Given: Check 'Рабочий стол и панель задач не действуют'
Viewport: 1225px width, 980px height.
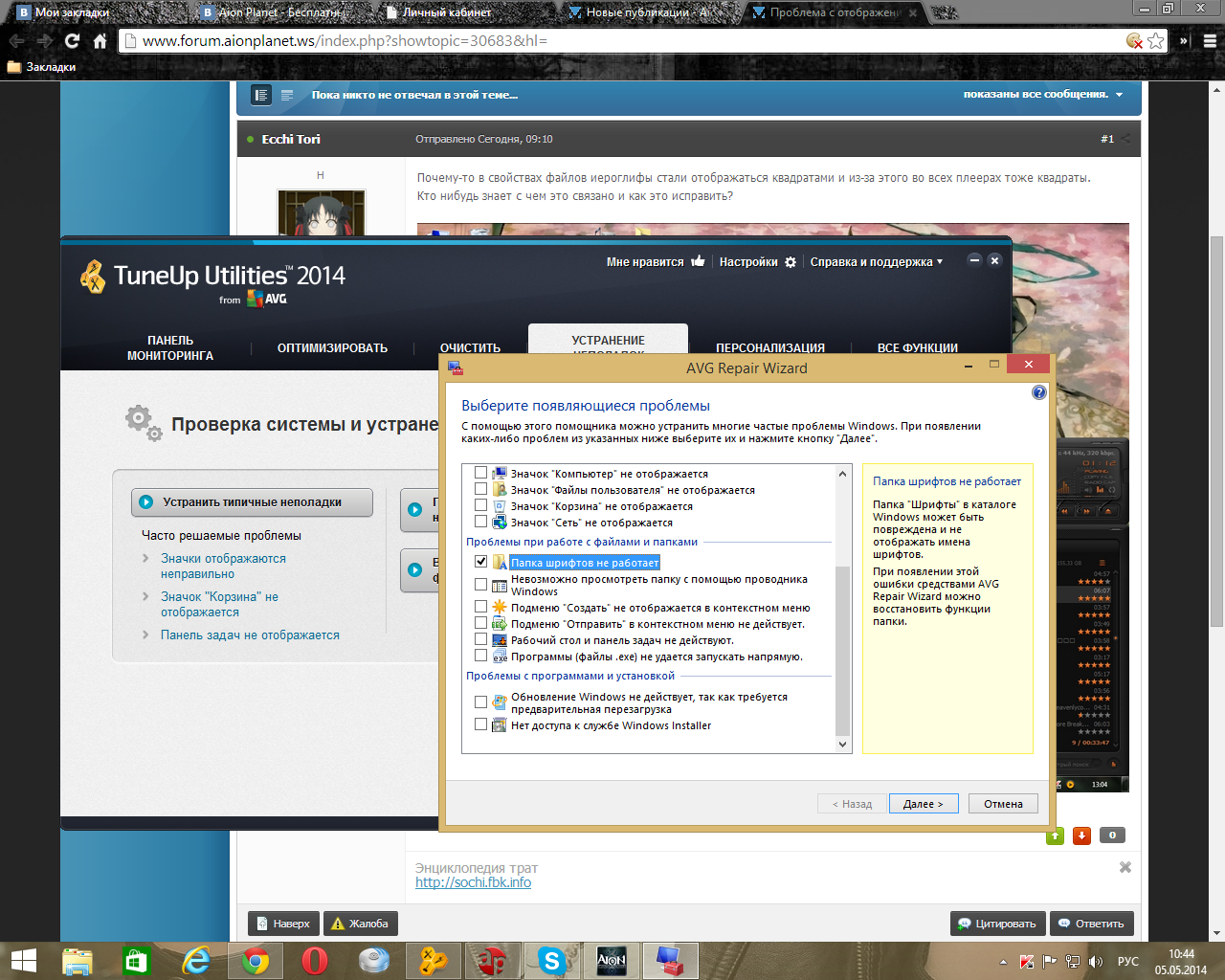Looking at the screenshot, I should tap(480, 639).
